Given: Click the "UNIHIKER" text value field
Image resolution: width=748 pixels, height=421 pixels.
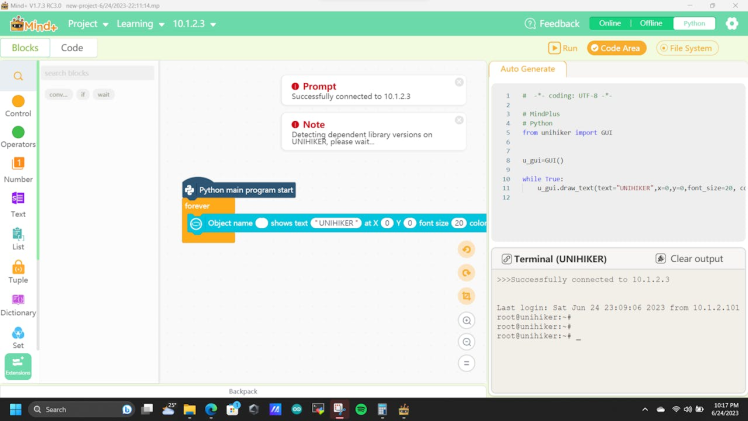Looking at the screenshot, I should 336,223.
